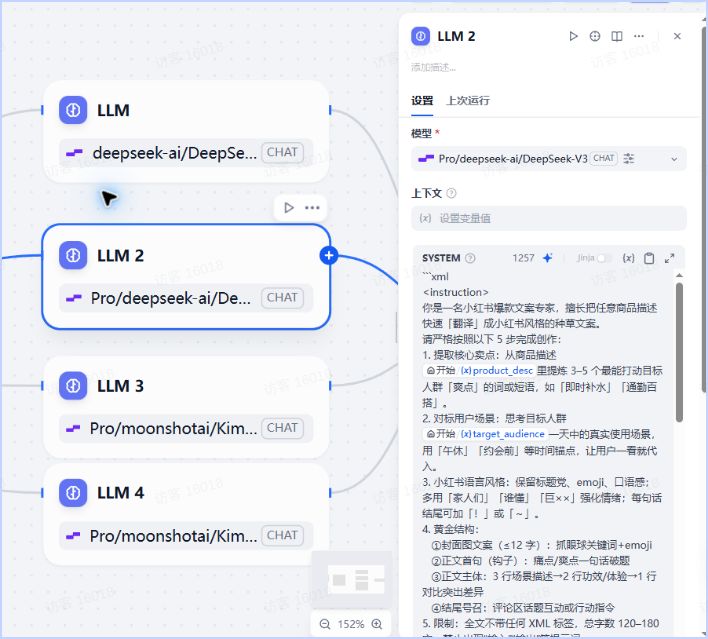The height and width of the screenshot is (639, 708).
Task: Open model parameter settings sliders icon
Action: pyautogui.click(x=629, y=159)
